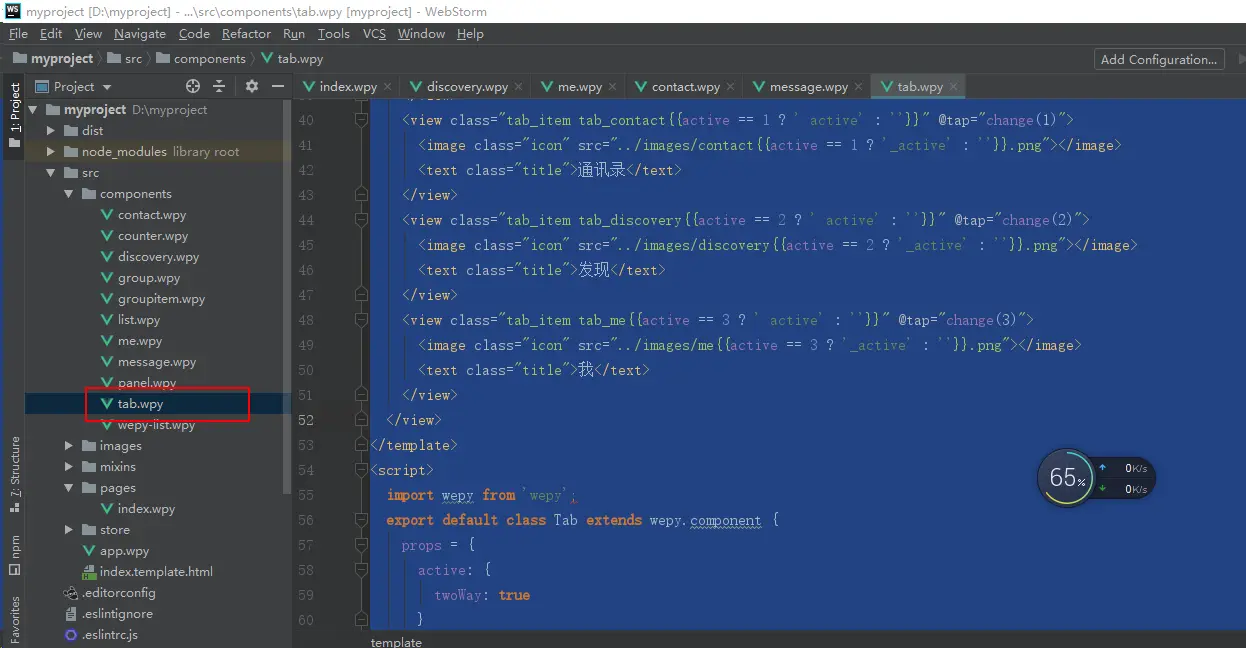Viewport: 1246px width, 648px height.
Task: Click the Vue icon of app.wpy file
Action: [x=89, y=551]
